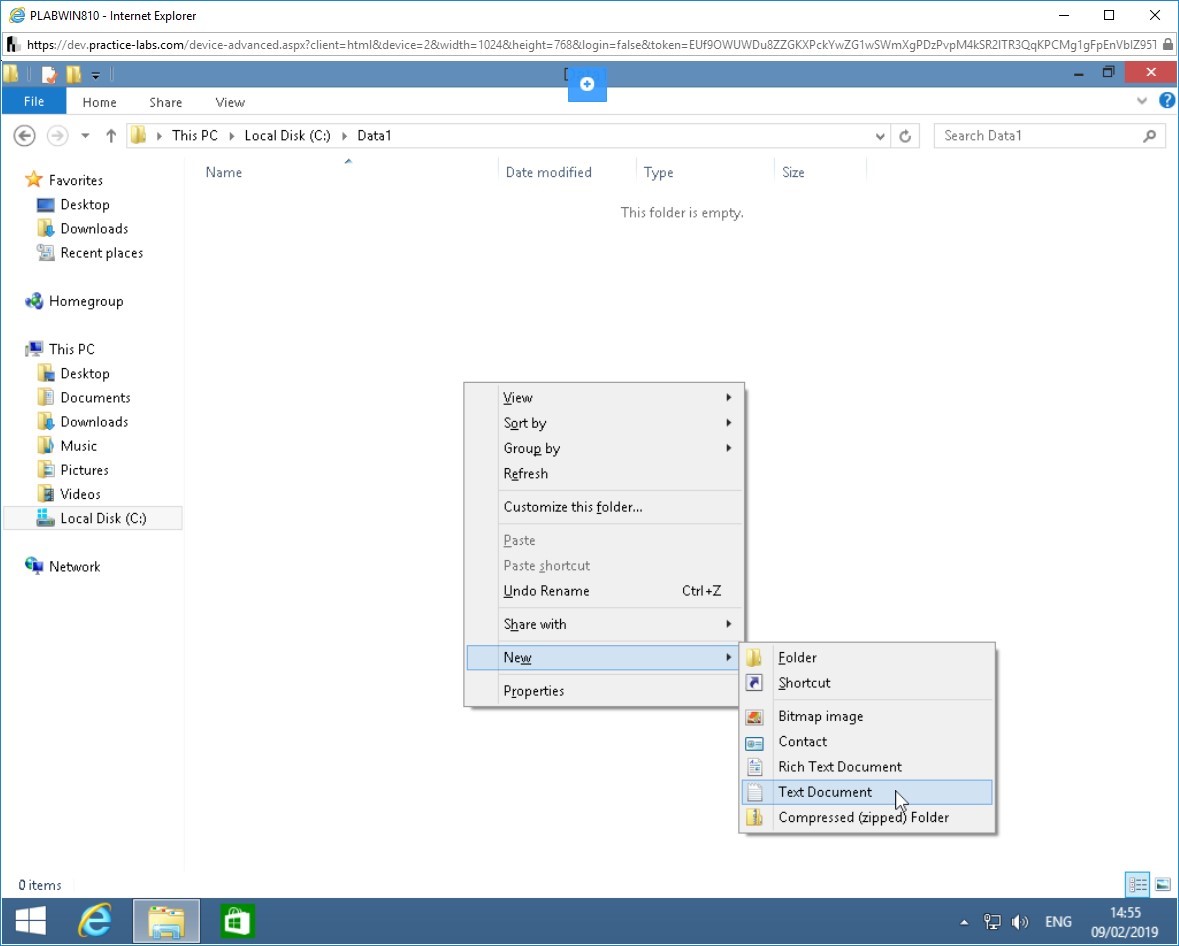Sort by the Name column header
This screenshot has height=946, width=1179.
pyautogui.click(x=224, y=172)
